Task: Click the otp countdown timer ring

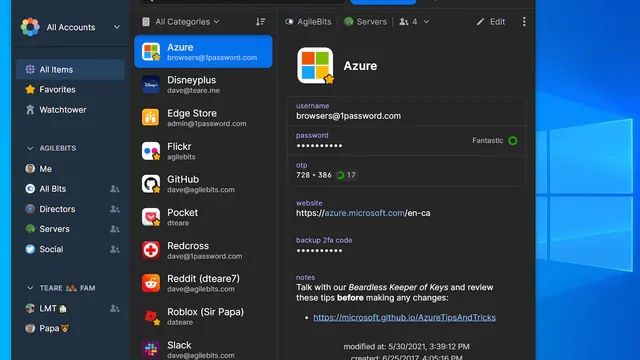Action: (340, 175)
